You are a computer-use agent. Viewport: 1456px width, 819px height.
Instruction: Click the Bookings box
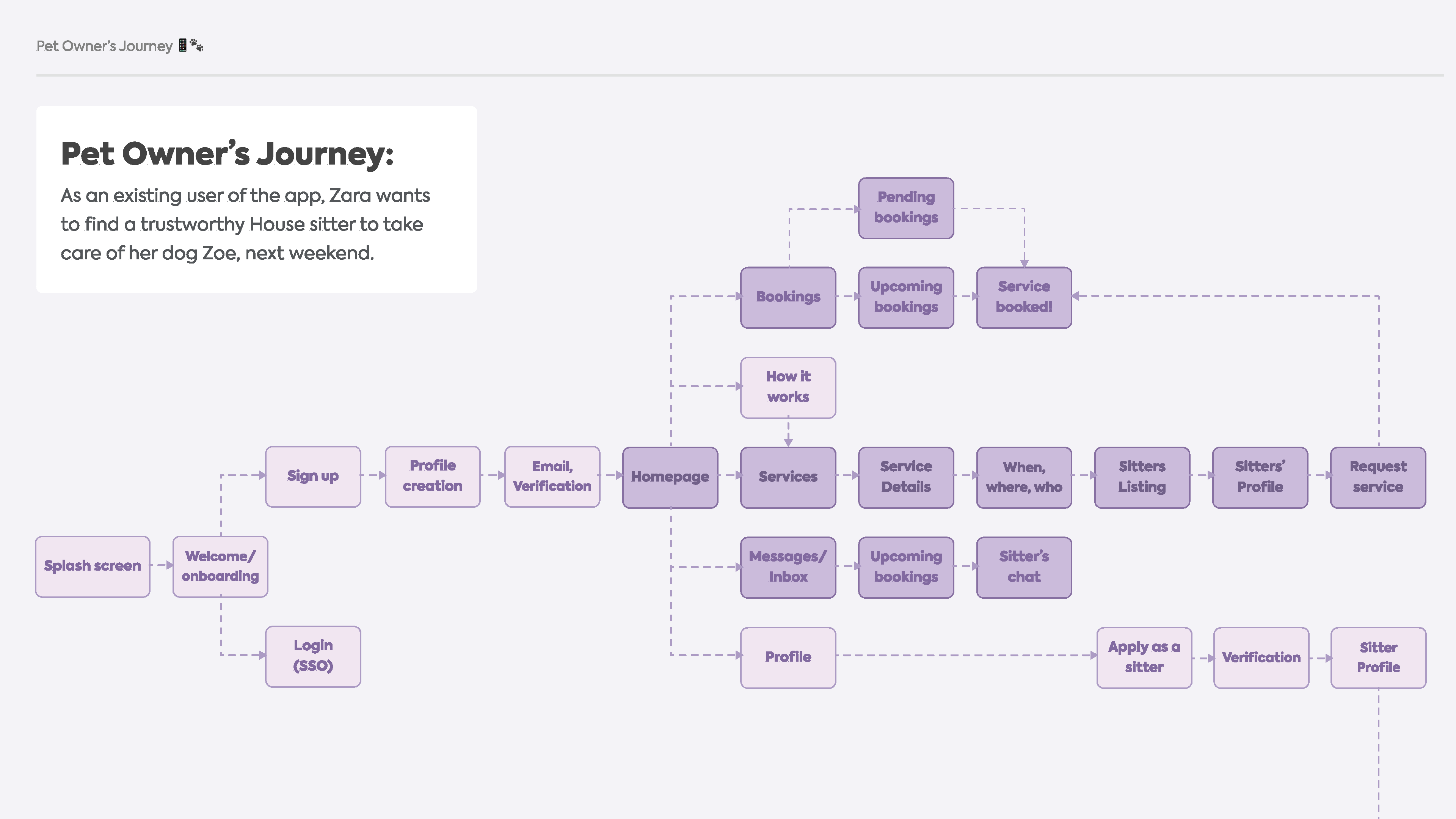point(788,297)
